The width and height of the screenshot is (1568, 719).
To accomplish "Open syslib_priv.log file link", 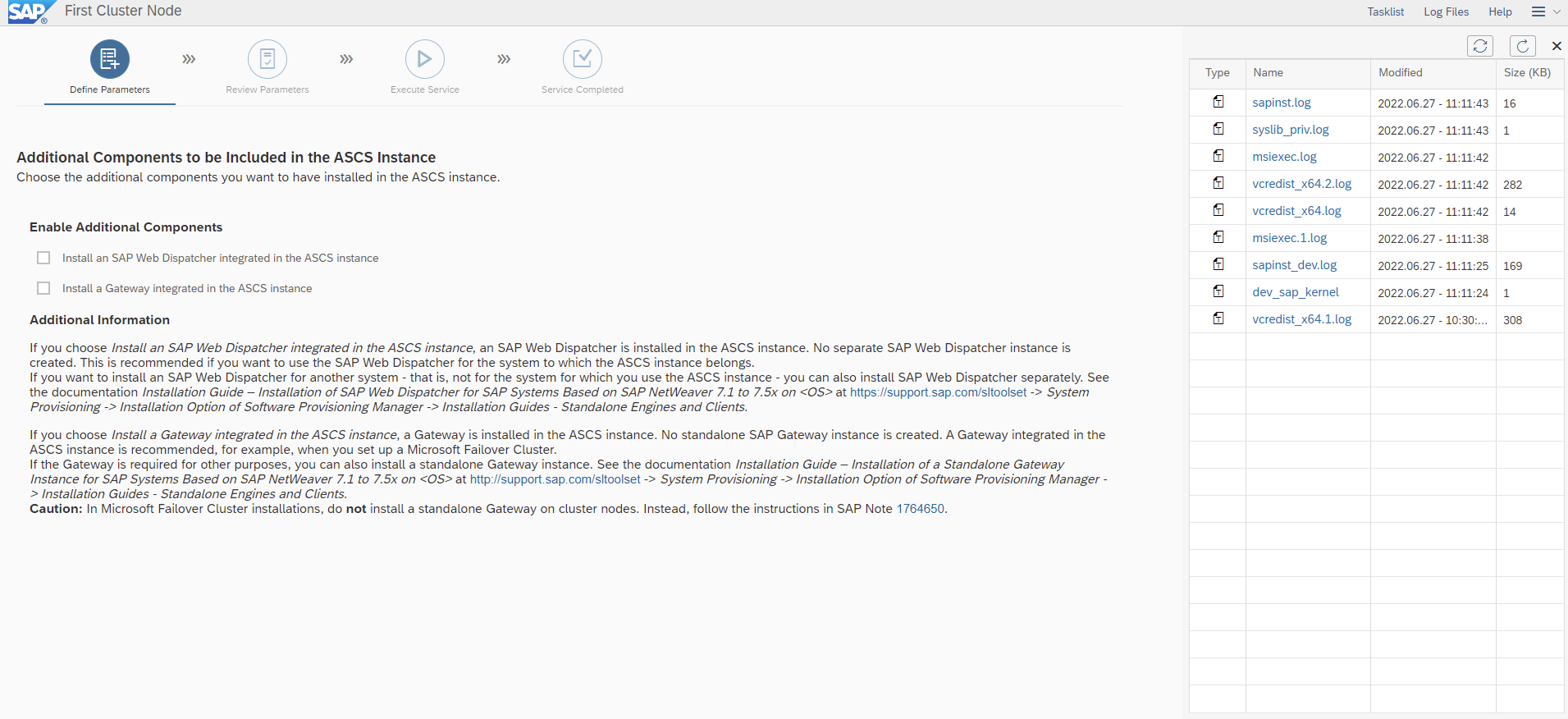I will tap(1291, 130).
